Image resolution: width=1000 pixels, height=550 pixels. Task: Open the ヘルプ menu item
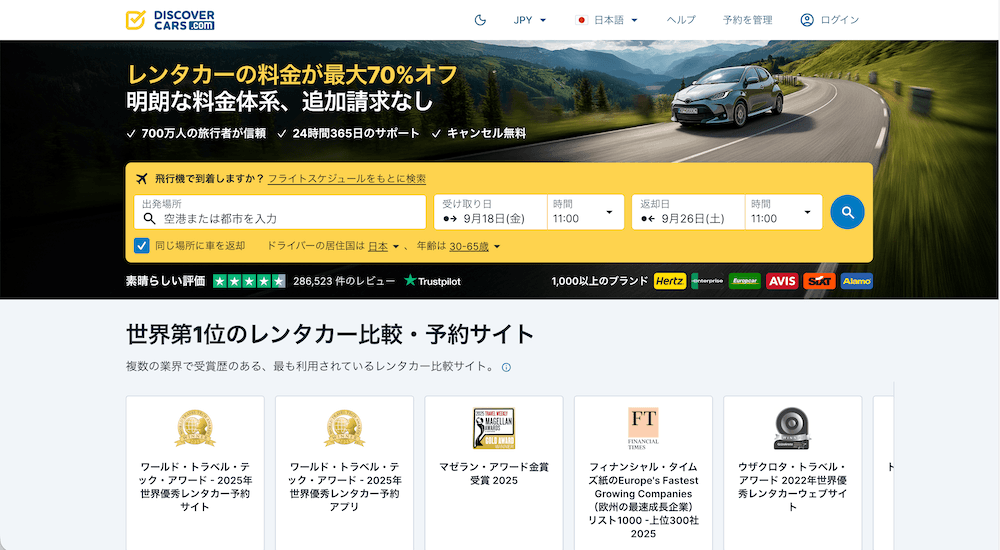pyautogui.click(x=680, y=20)
